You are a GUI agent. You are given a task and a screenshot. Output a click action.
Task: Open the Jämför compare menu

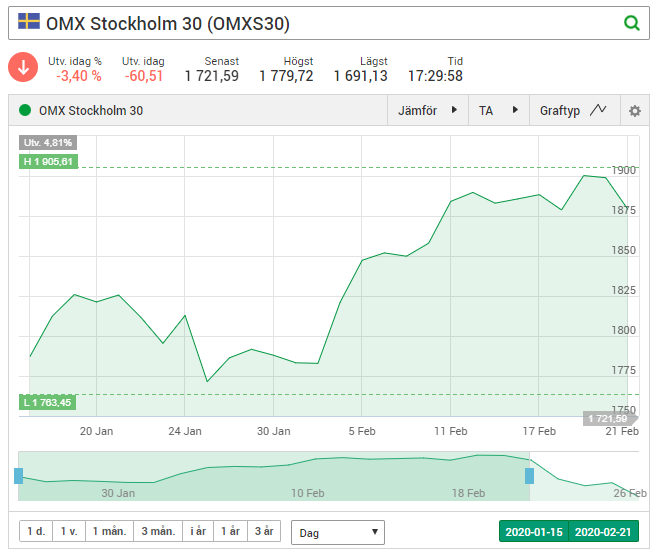[428, 110]
